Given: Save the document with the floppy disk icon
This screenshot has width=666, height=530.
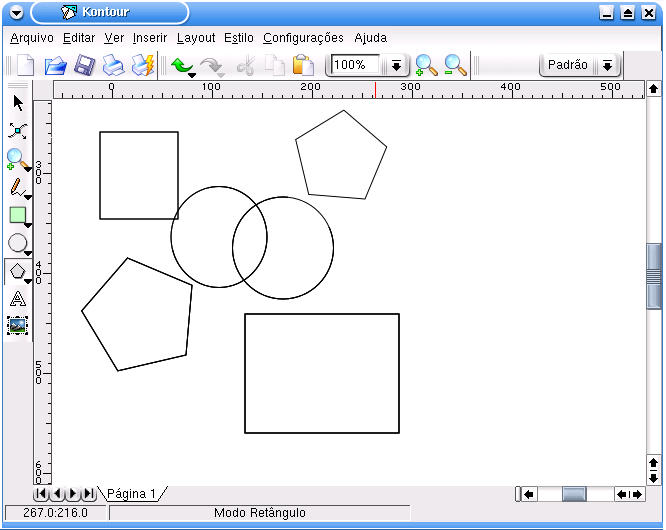Looking at the screenshot, I should click(84, 65).
